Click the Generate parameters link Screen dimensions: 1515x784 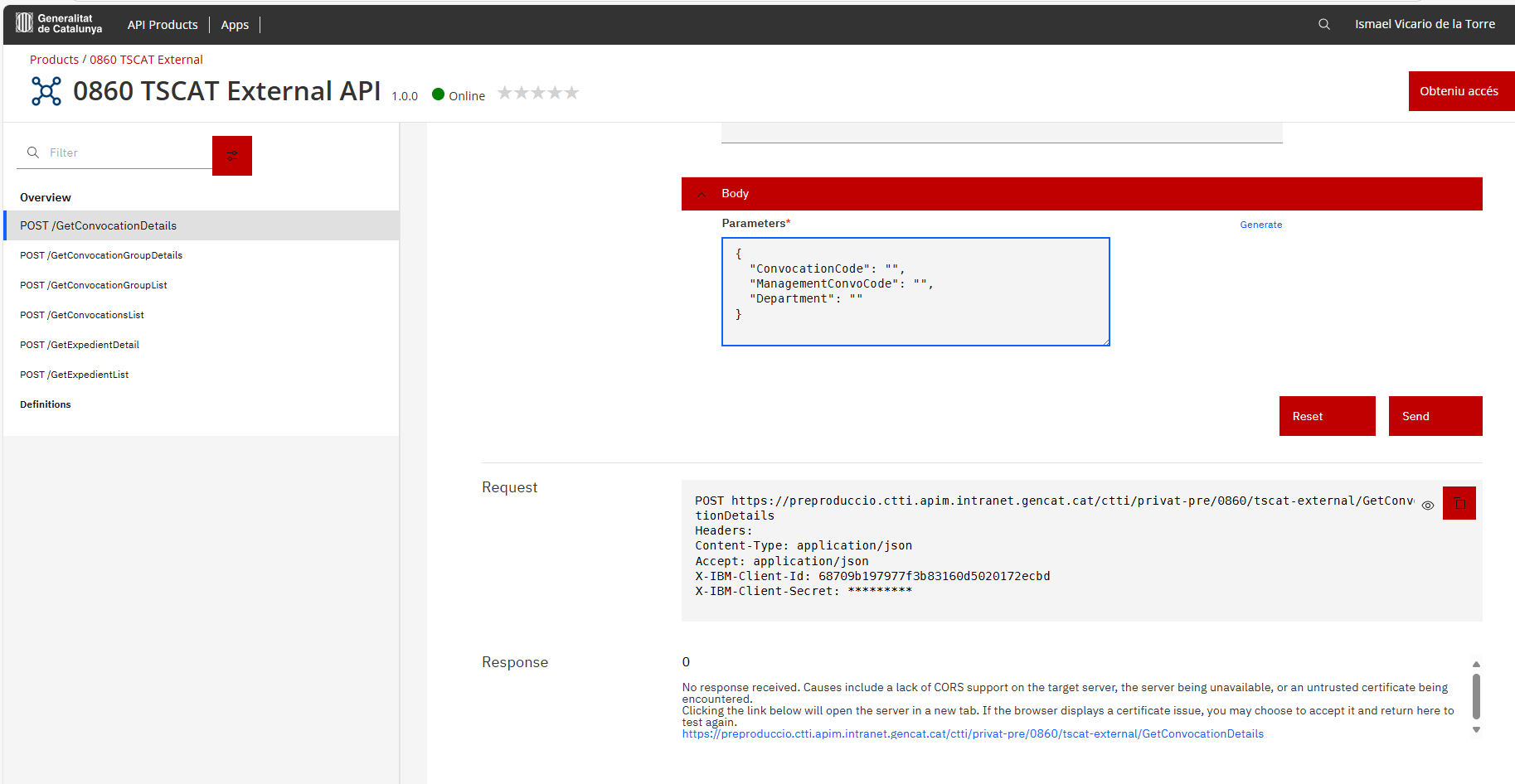click(x=1260, y=225)
